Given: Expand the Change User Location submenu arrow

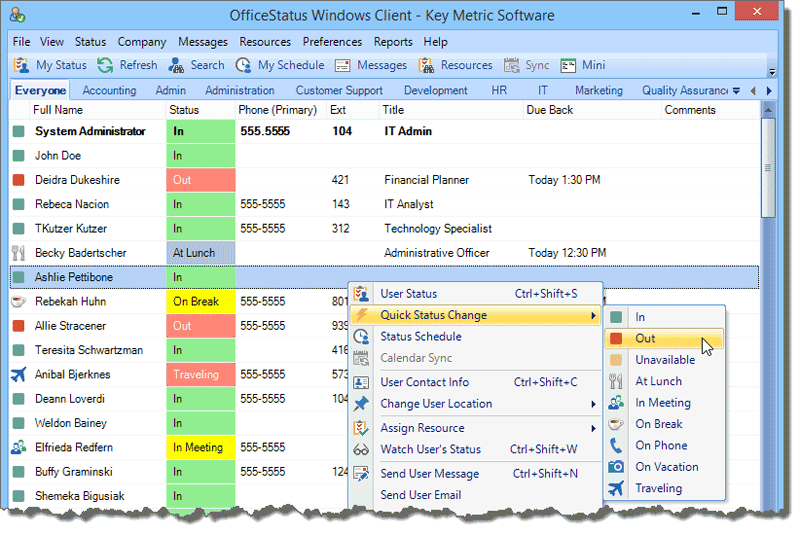Looking at the screenshot, I should [593, 404].
